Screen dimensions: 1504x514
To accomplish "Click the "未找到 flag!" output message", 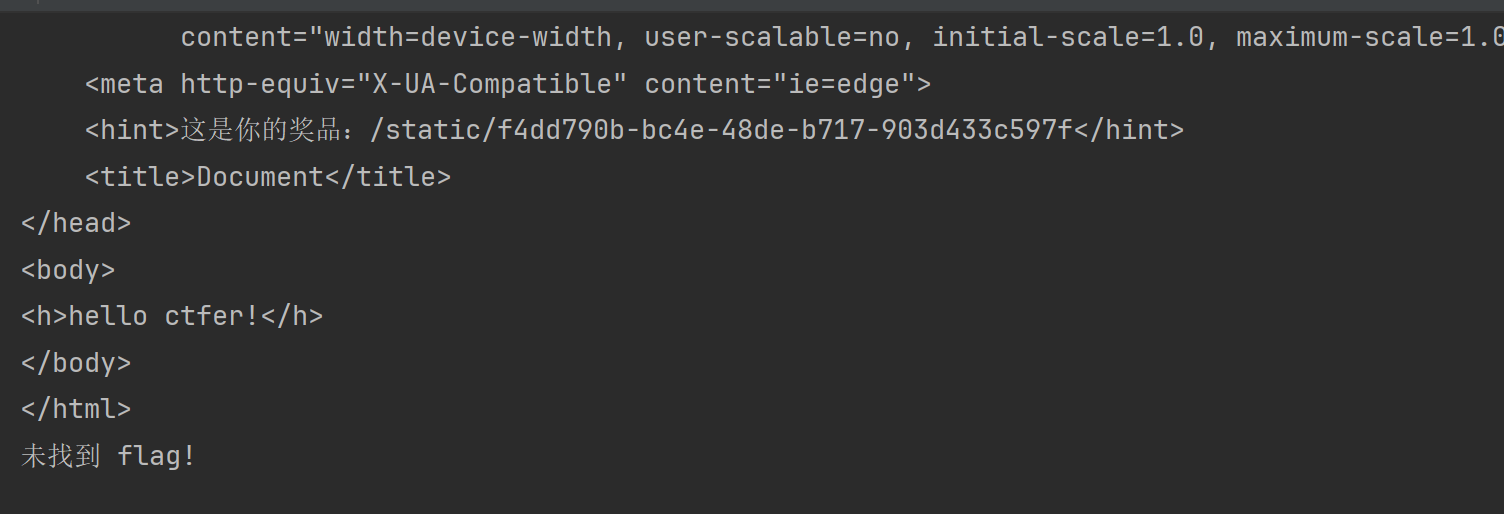I will tap(108, 456).
